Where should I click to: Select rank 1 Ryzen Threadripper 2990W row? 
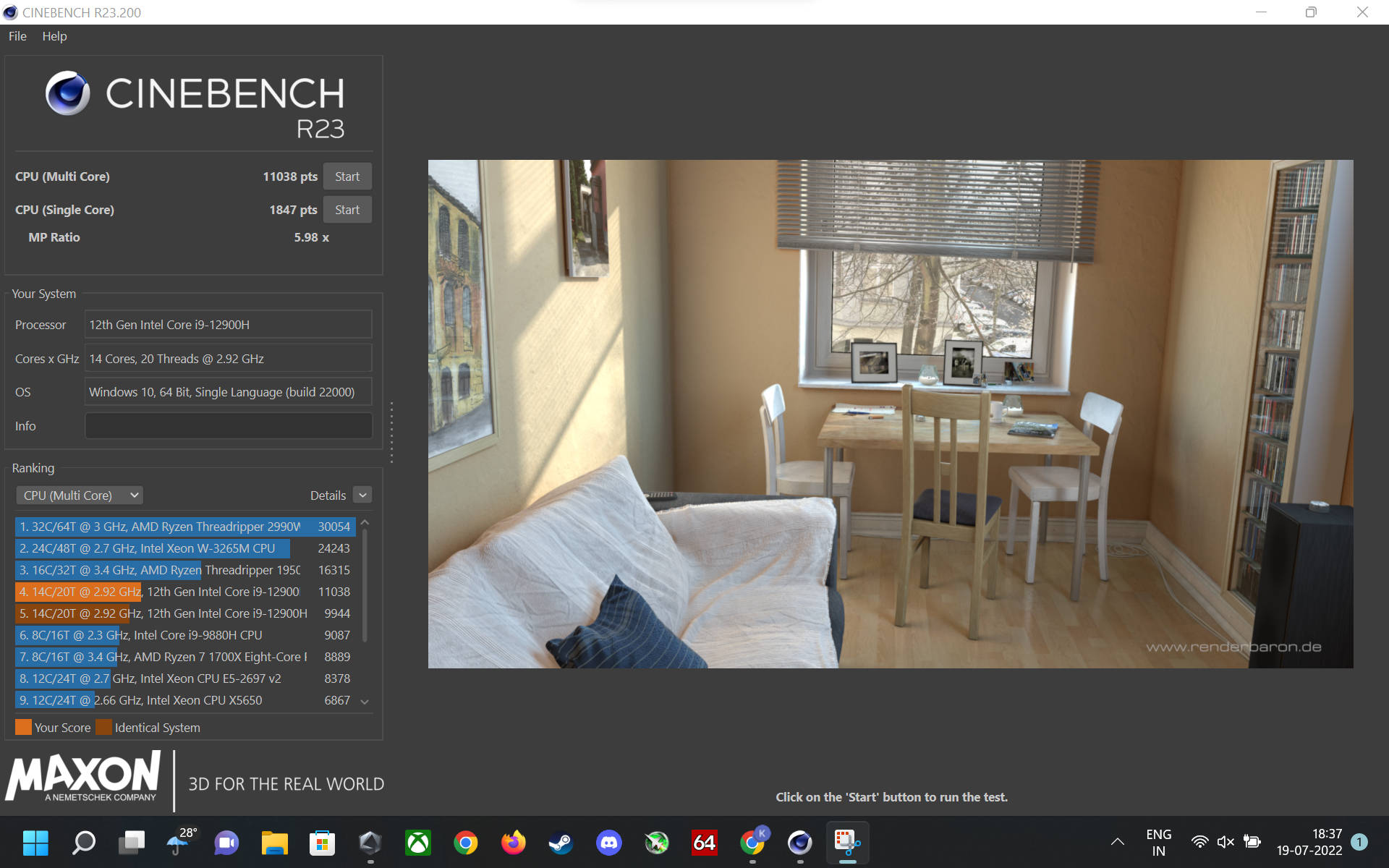185,527
